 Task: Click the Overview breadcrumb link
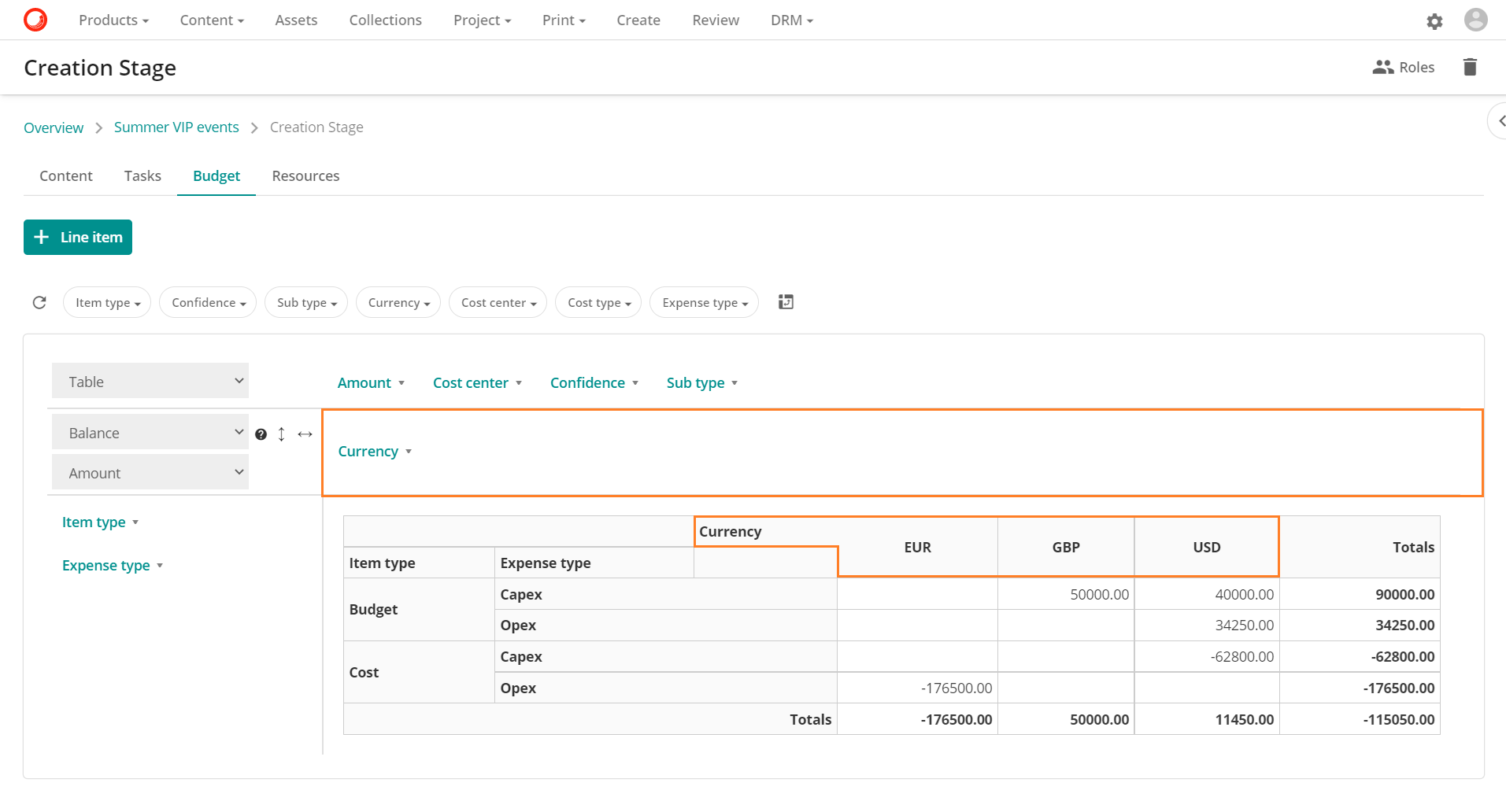click(x=54, y=127)
